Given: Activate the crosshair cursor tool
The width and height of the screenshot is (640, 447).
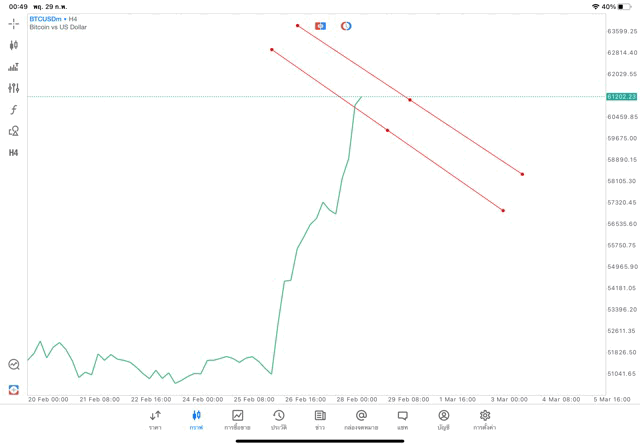Looking at the screenshot, I should pos(13,23).
